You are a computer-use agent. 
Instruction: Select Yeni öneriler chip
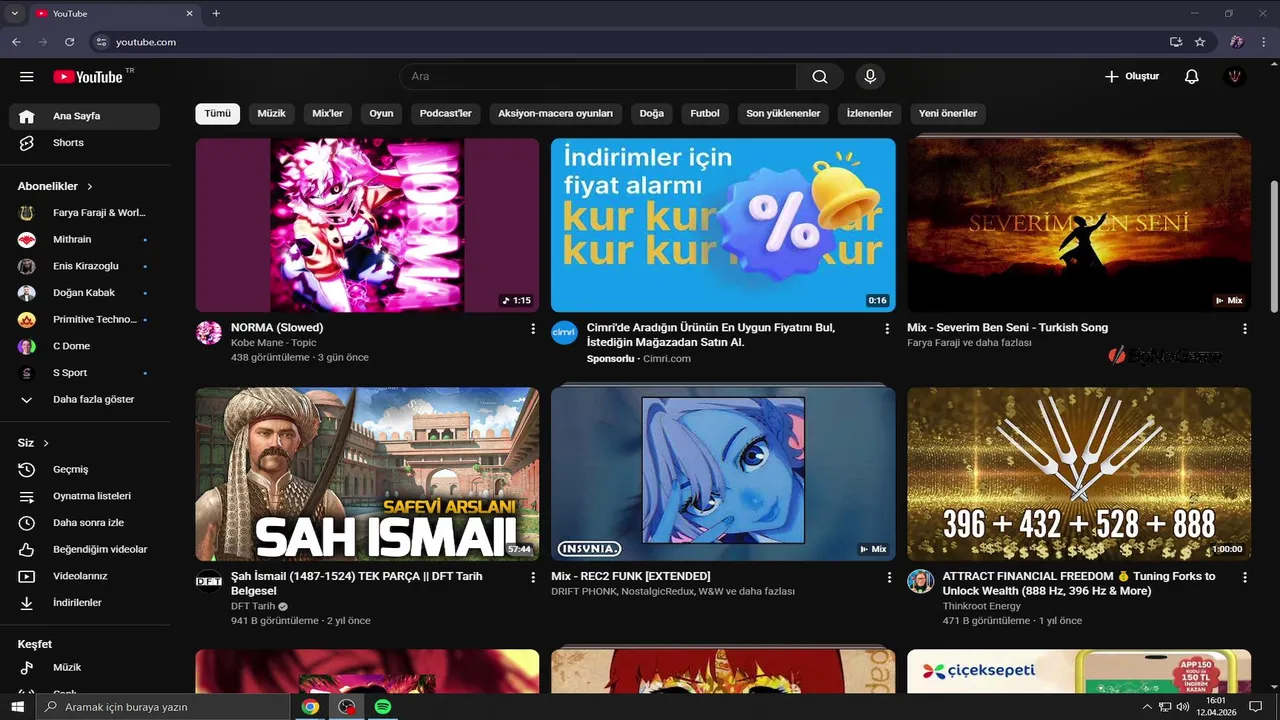coord(948,114)
